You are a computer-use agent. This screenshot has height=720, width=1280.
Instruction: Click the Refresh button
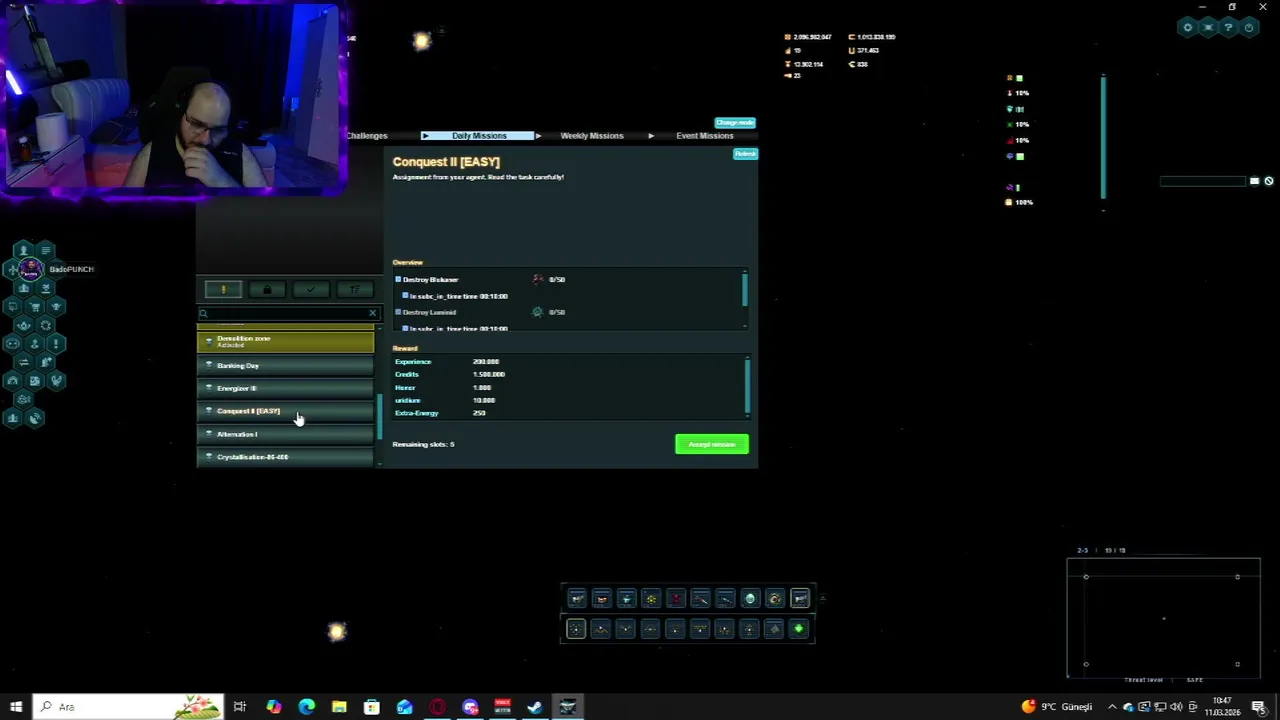tap(745, 154)
